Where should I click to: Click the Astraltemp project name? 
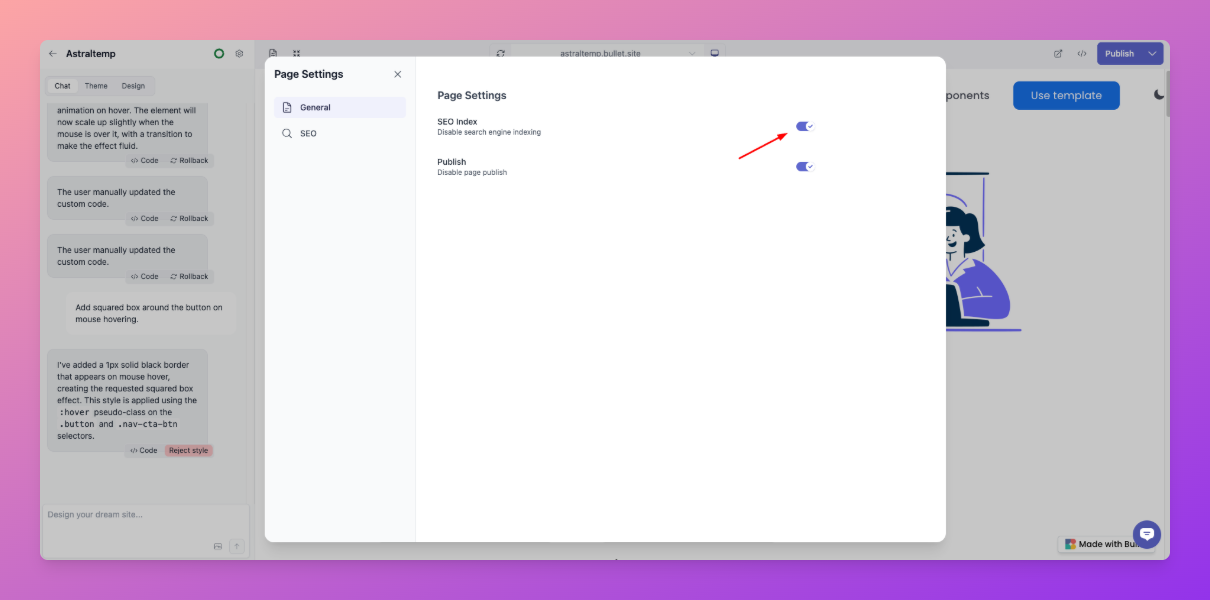click(91, 54)
